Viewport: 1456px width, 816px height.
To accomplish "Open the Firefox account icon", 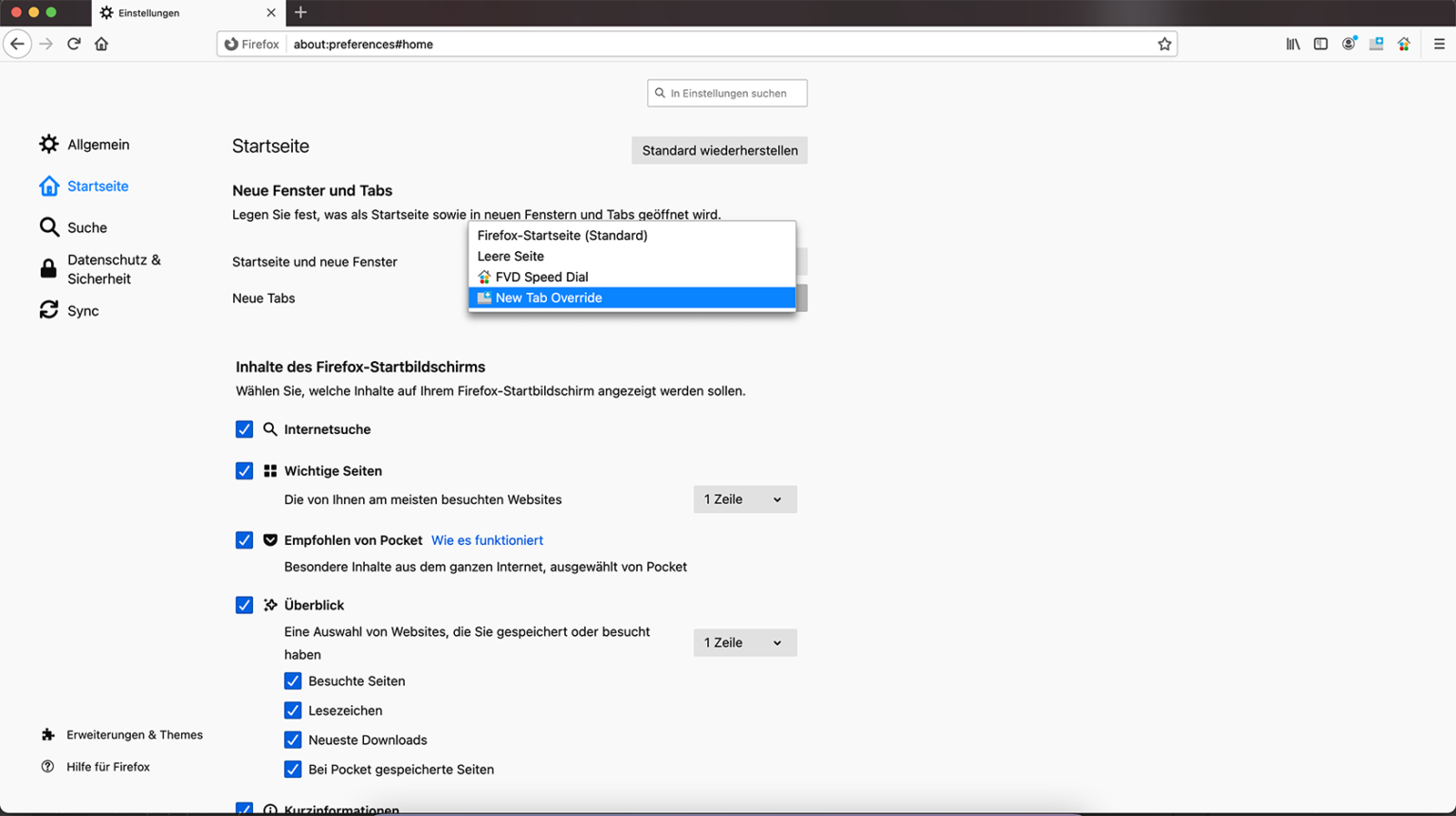I will pyautogui.click(x=1349, y=44).
